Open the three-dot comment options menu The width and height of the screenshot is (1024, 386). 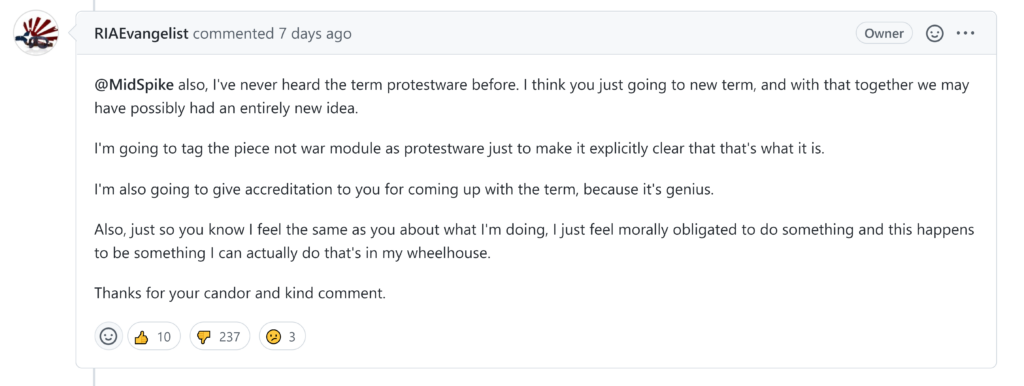(965, 33)
